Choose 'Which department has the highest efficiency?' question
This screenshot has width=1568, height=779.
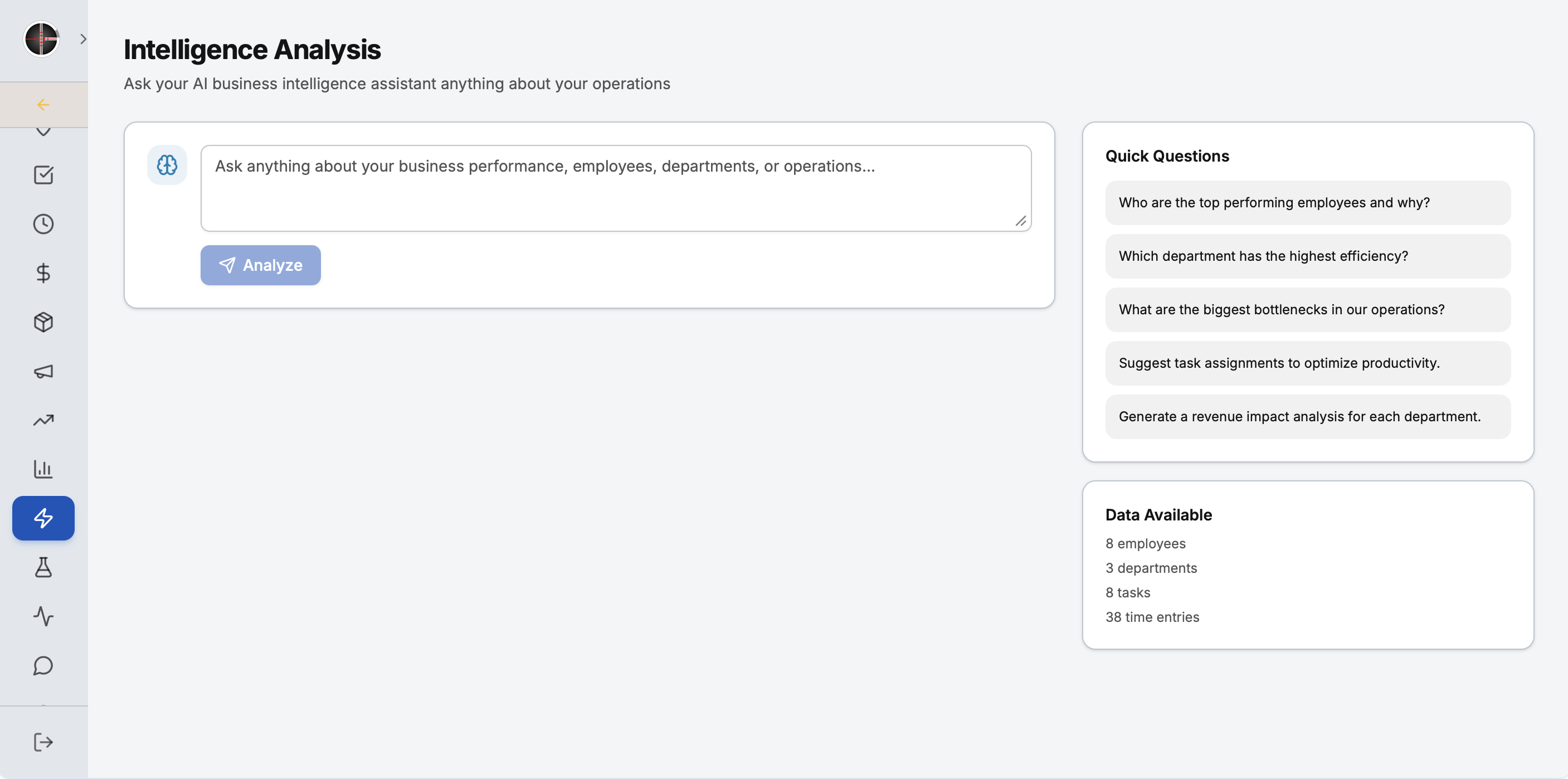1307,256
